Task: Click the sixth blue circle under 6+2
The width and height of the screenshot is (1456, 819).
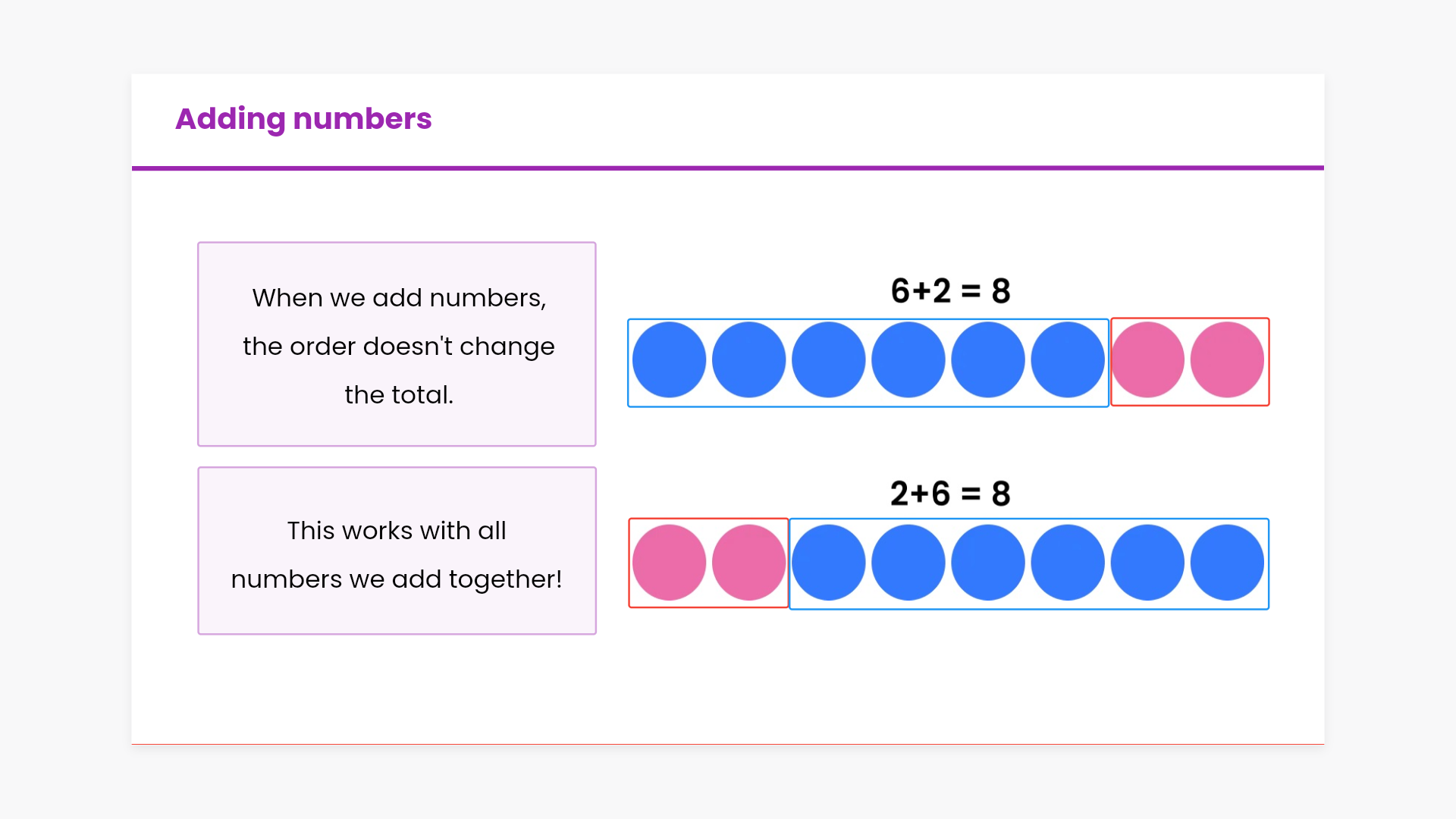Action: (x=1067, y=360)
